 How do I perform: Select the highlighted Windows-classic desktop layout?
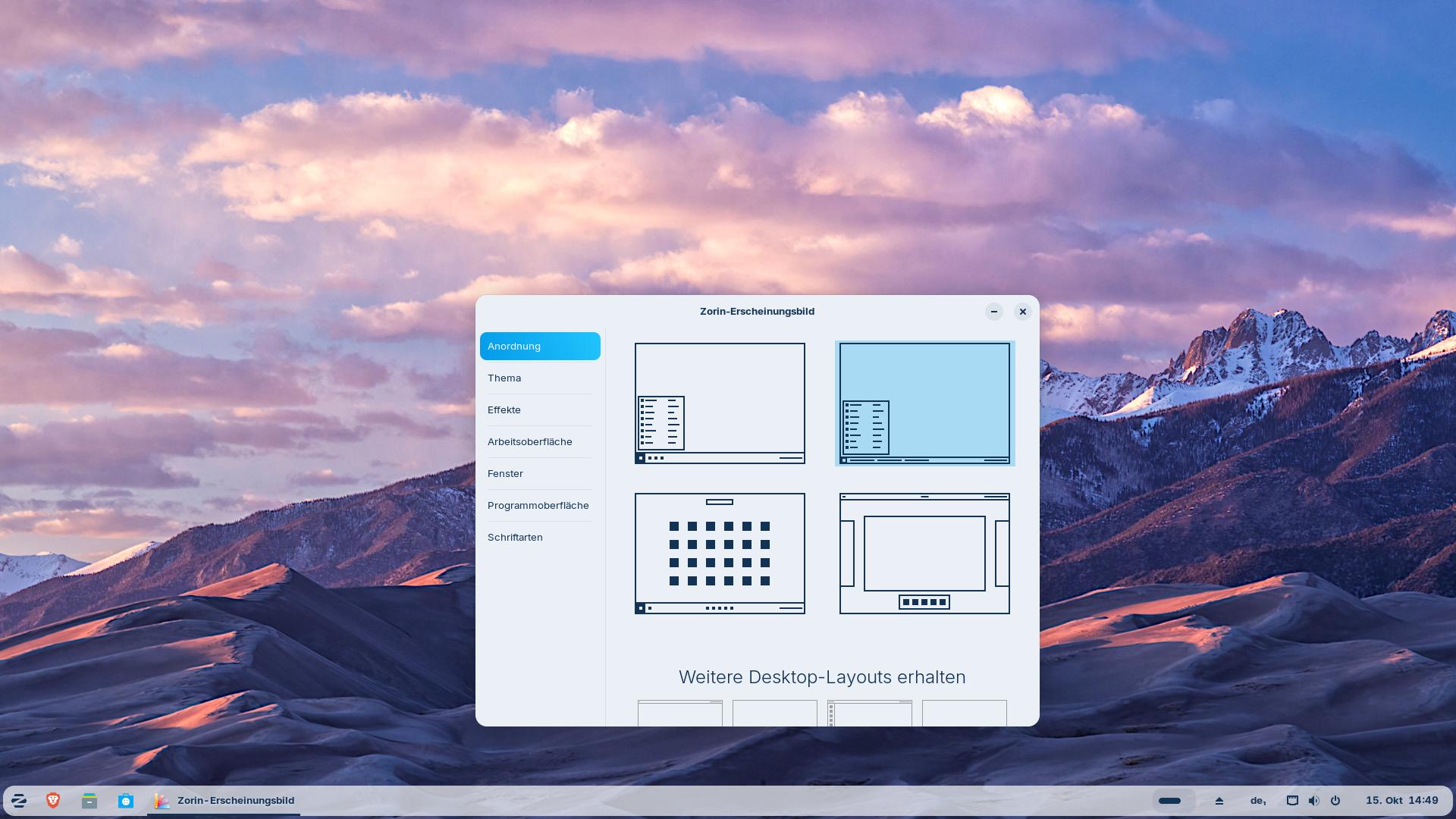tap(924, 403)
